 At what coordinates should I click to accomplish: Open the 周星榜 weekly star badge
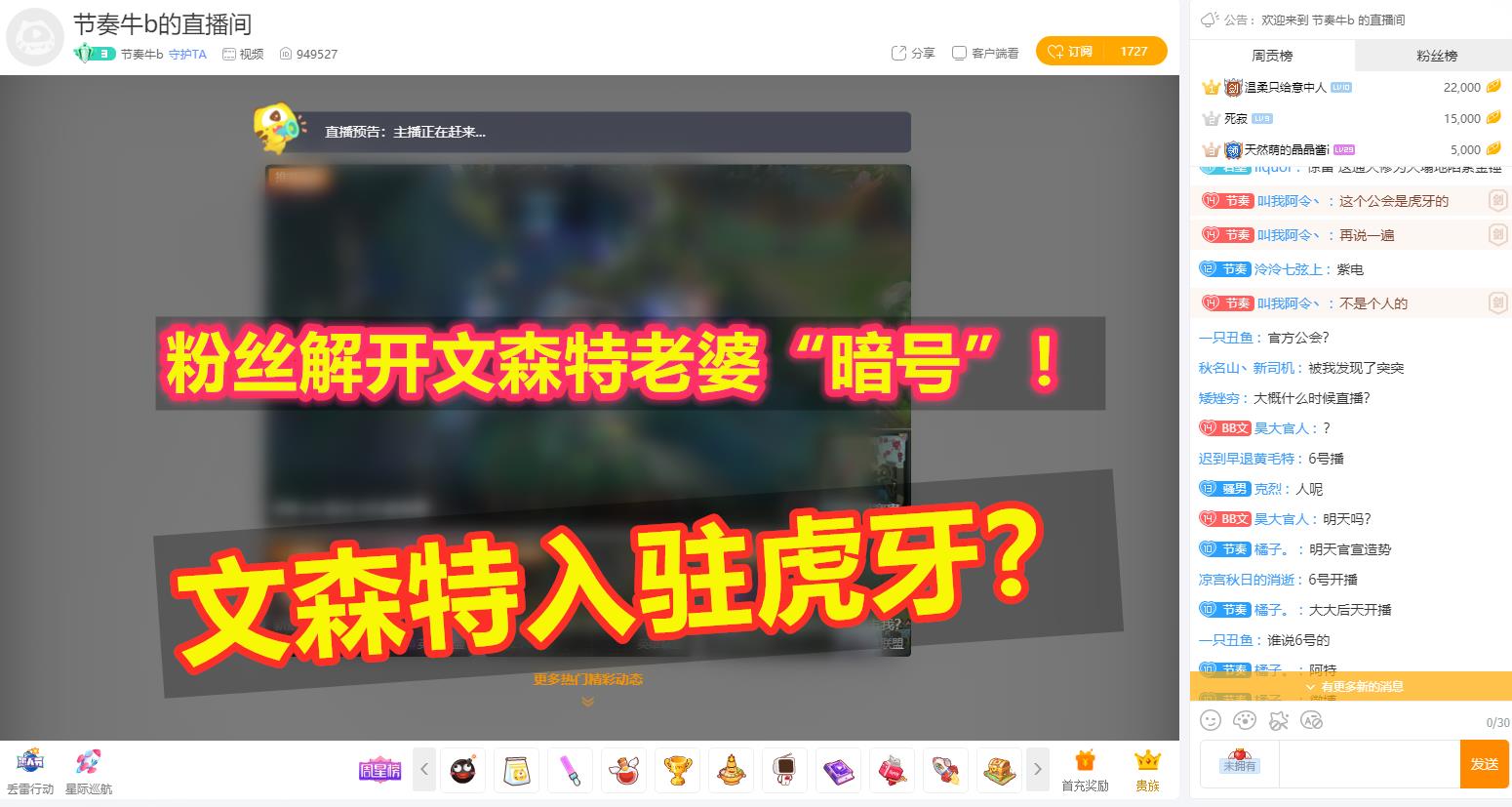[380, 770]
